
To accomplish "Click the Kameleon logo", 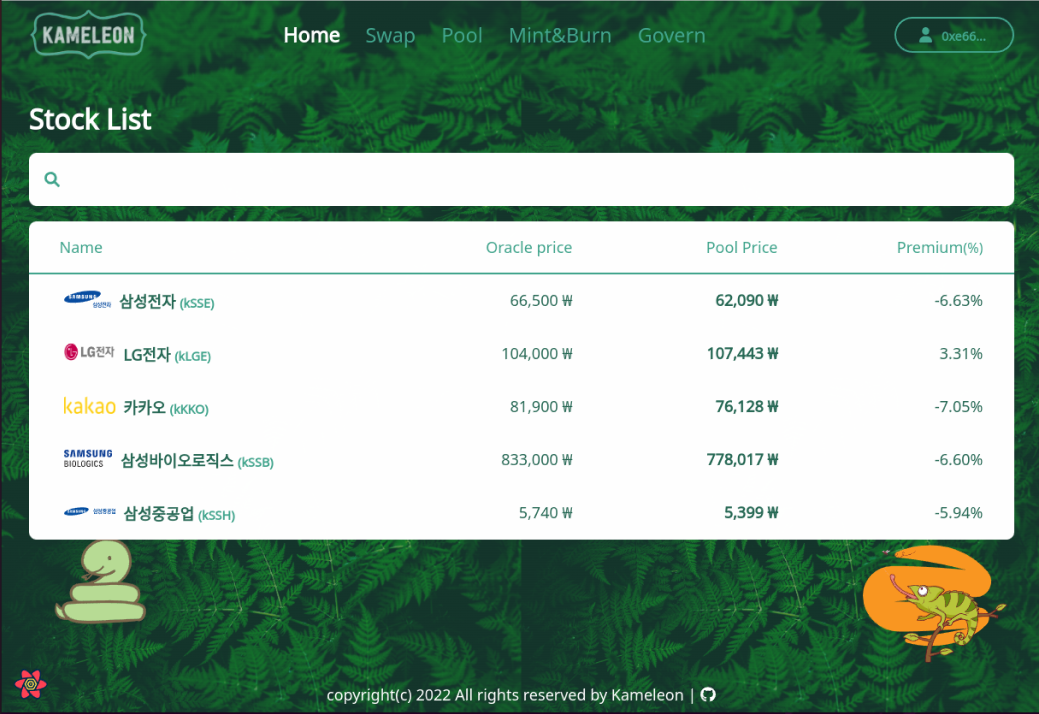I will [88, 34].
